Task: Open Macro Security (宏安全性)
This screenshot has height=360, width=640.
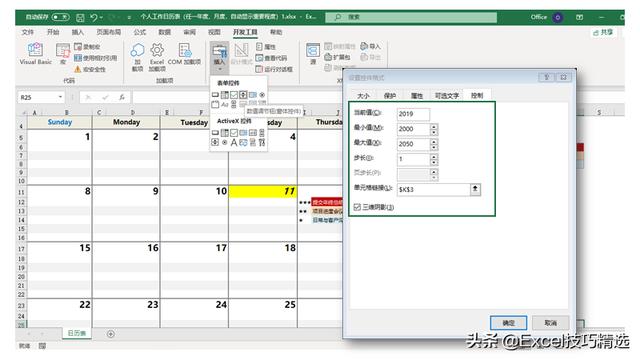Action: (90, 69)
